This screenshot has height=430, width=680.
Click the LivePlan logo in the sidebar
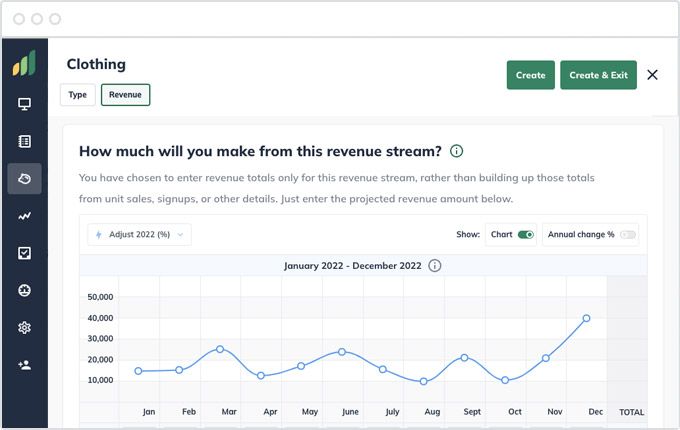24,64
